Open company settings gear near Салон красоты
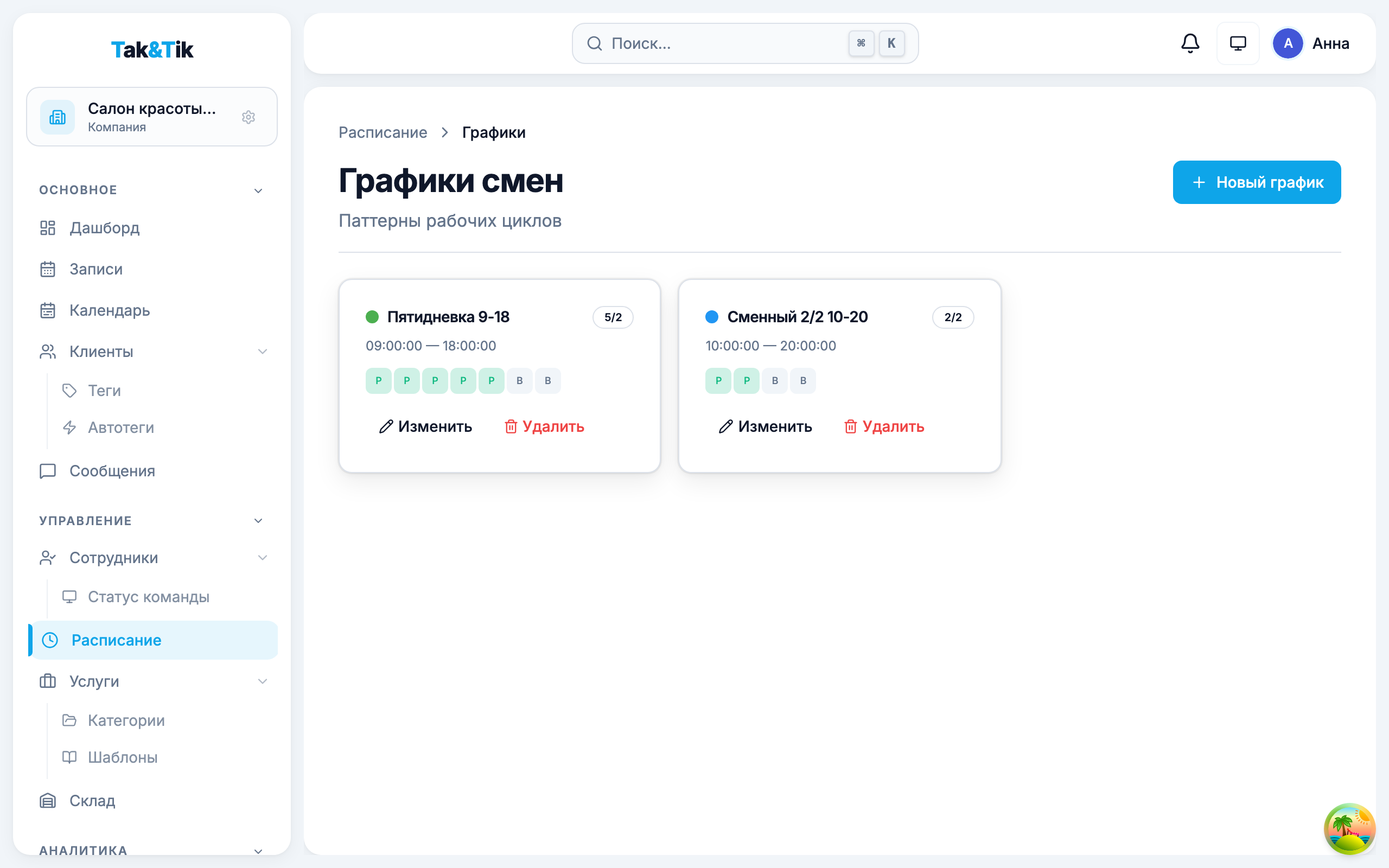The height and width of the screenshot is (868, 1389). pyautogui.click(x=248, y=117)
